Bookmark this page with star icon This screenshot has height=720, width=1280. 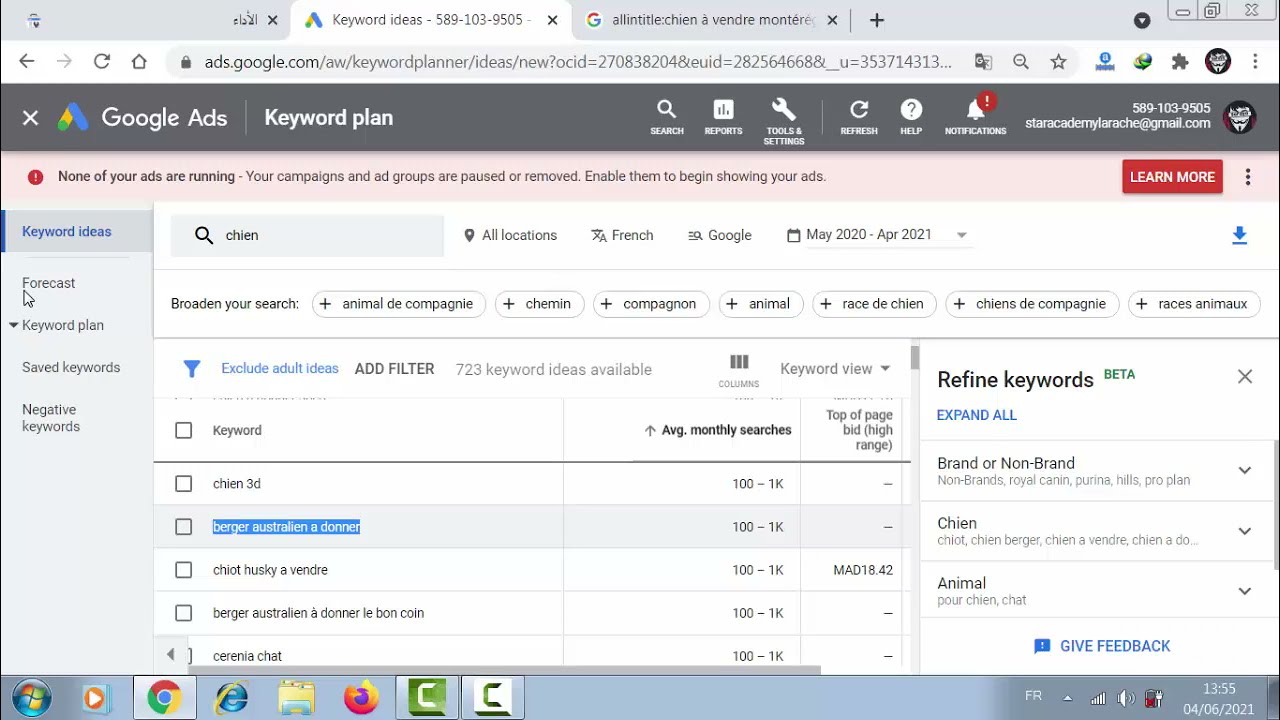tap(1058, 62)
